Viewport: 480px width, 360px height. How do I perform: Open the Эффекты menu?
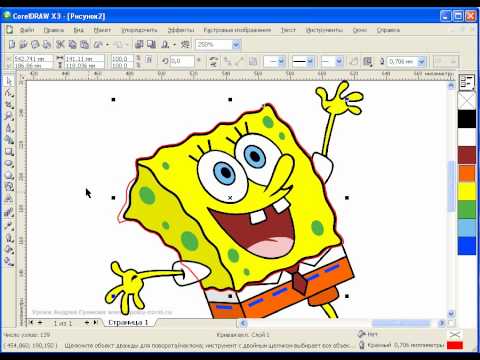pyautogui.click(x=181, y=30)
